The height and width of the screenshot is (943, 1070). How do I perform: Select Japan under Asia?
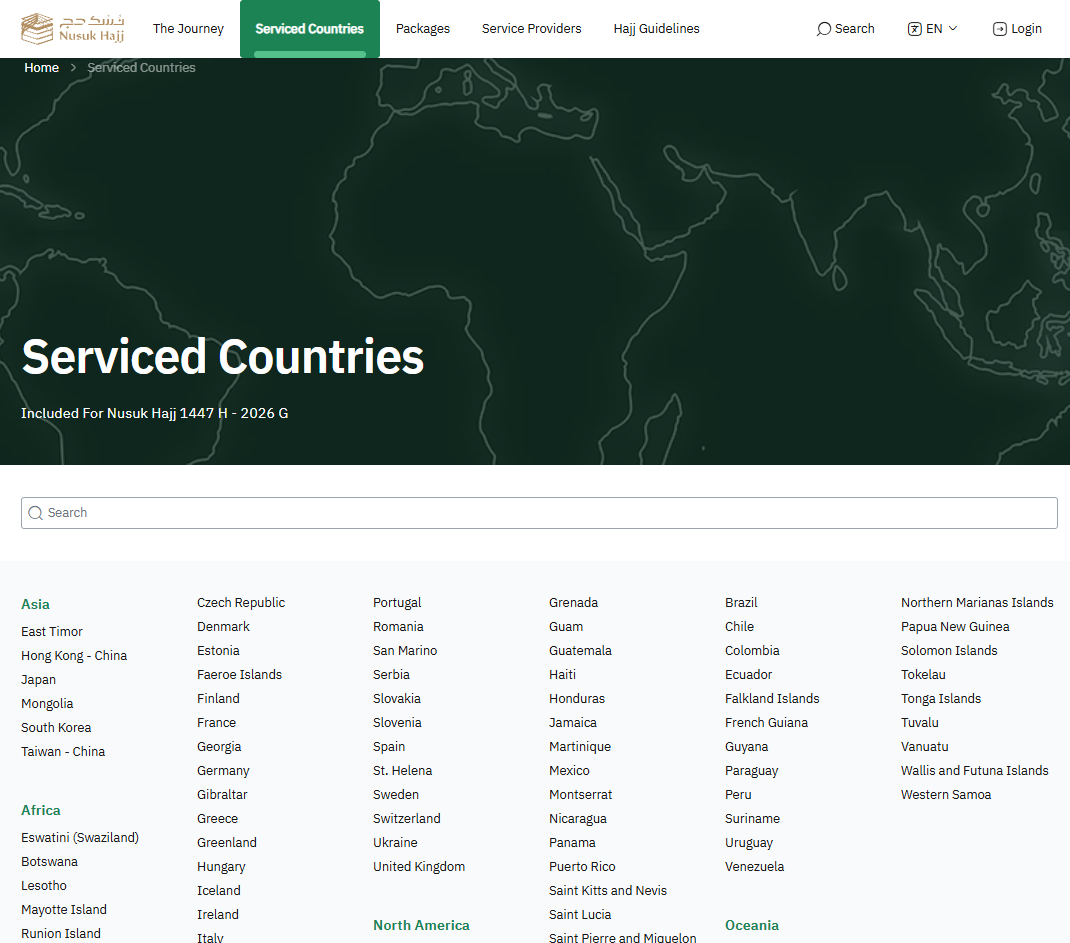[x=38, y=680]
